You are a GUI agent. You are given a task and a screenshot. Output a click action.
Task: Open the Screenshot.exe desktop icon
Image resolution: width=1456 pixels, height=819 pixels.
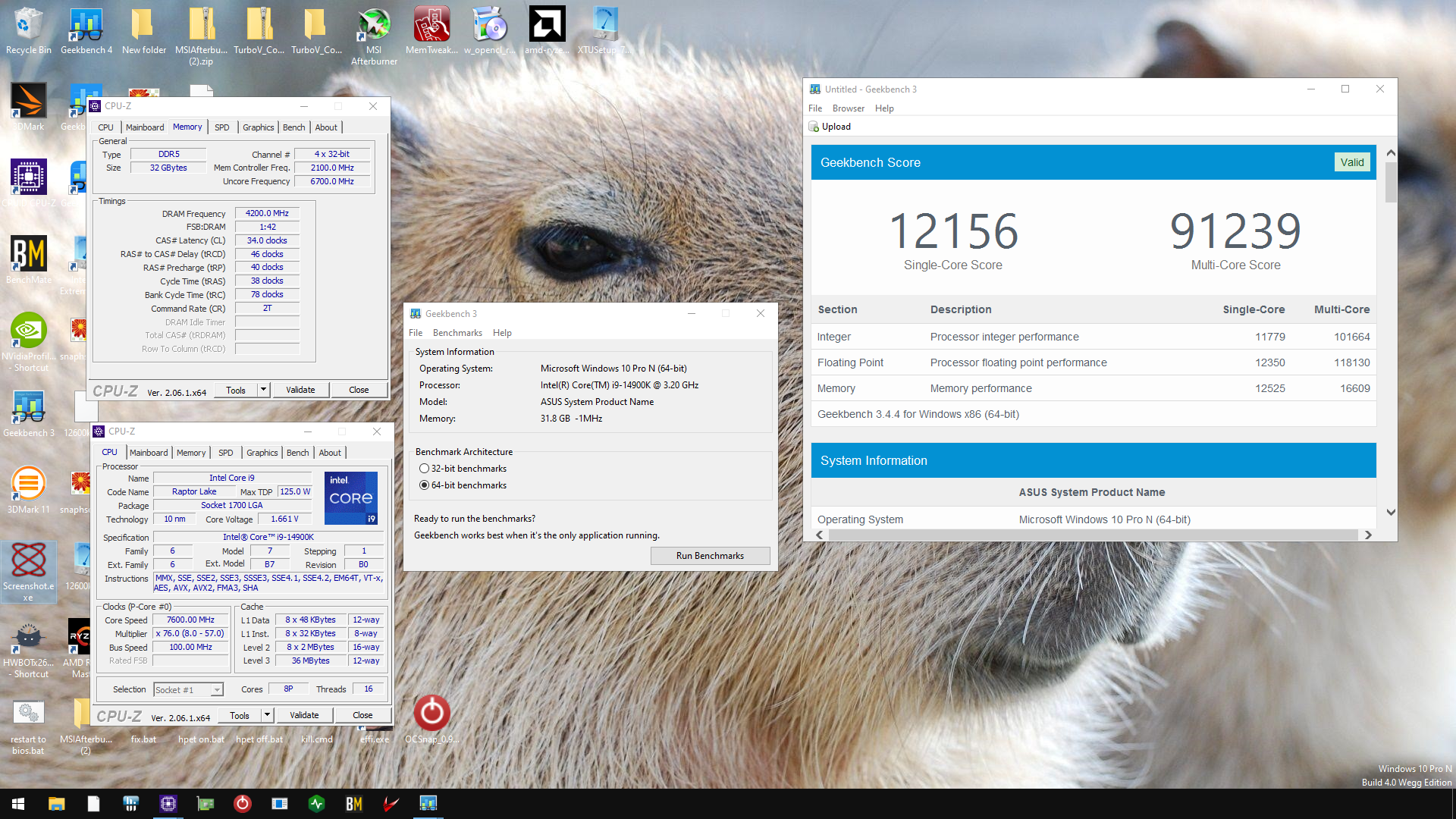tap(28, 571)
